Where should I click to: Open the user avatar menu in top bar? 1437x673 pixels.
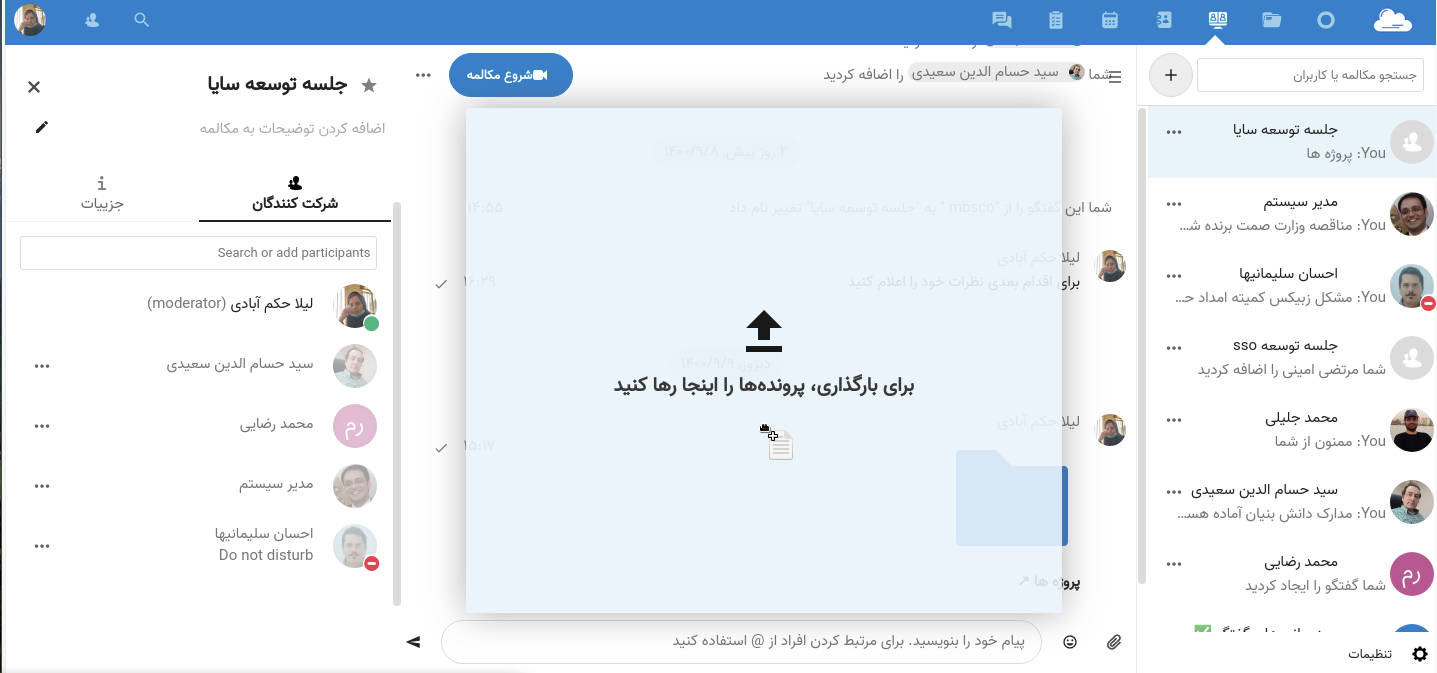coord(30,20)
